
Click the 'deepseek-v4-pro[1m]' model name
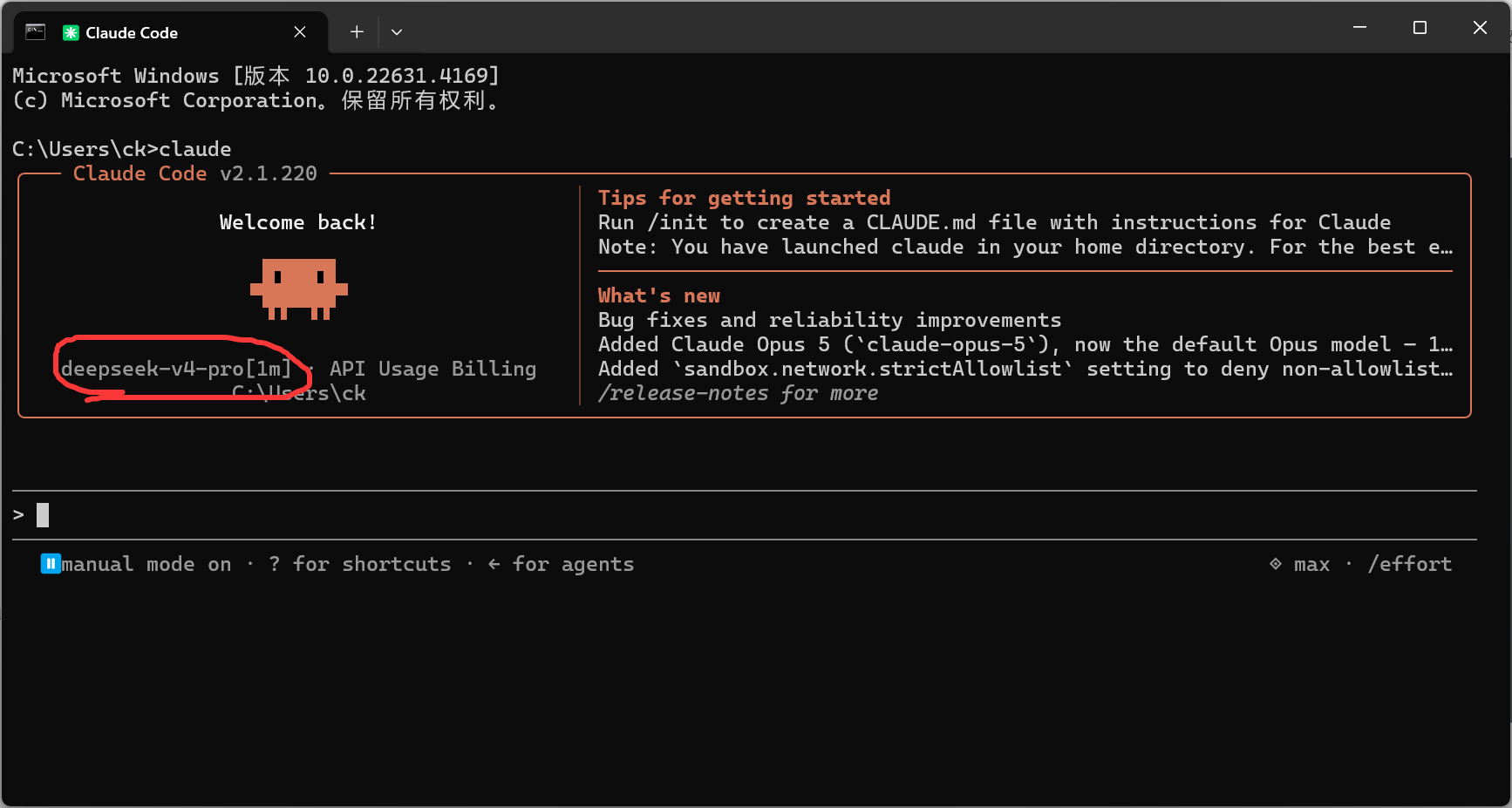pyautogui.click(x=176, y=369)
